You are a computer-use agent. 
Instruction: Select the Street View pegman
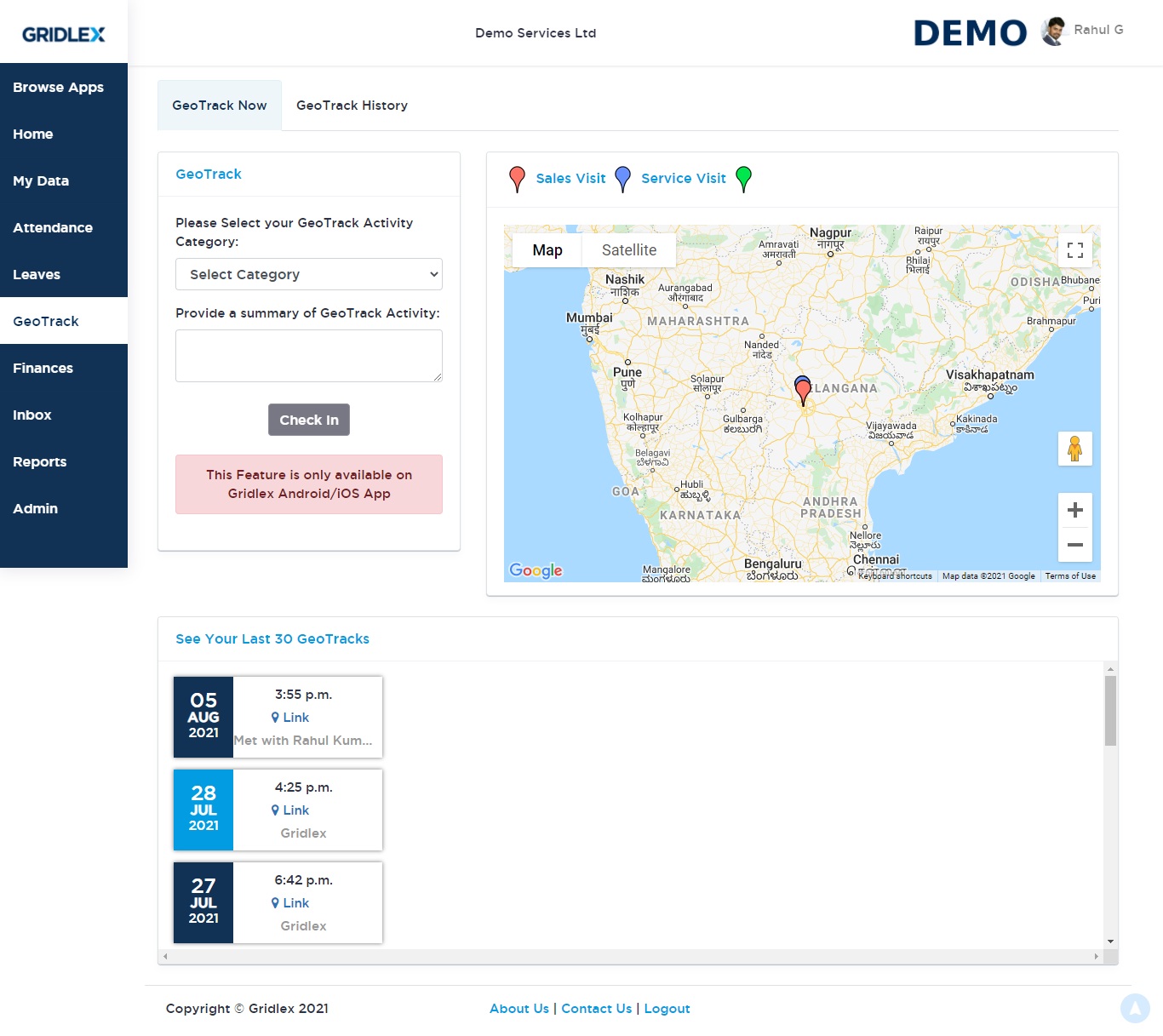click(x=1075, y=449)
